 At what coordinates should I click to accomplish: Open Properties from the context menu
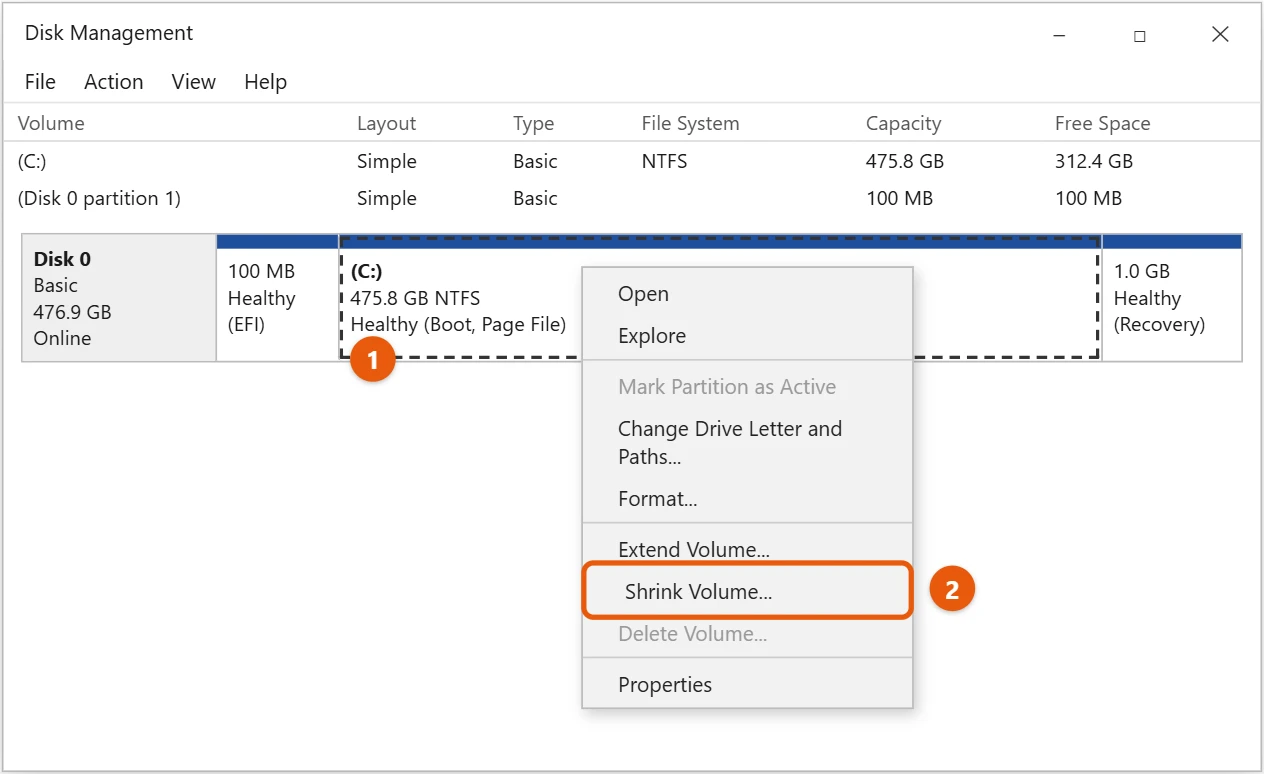pos(747,685)
